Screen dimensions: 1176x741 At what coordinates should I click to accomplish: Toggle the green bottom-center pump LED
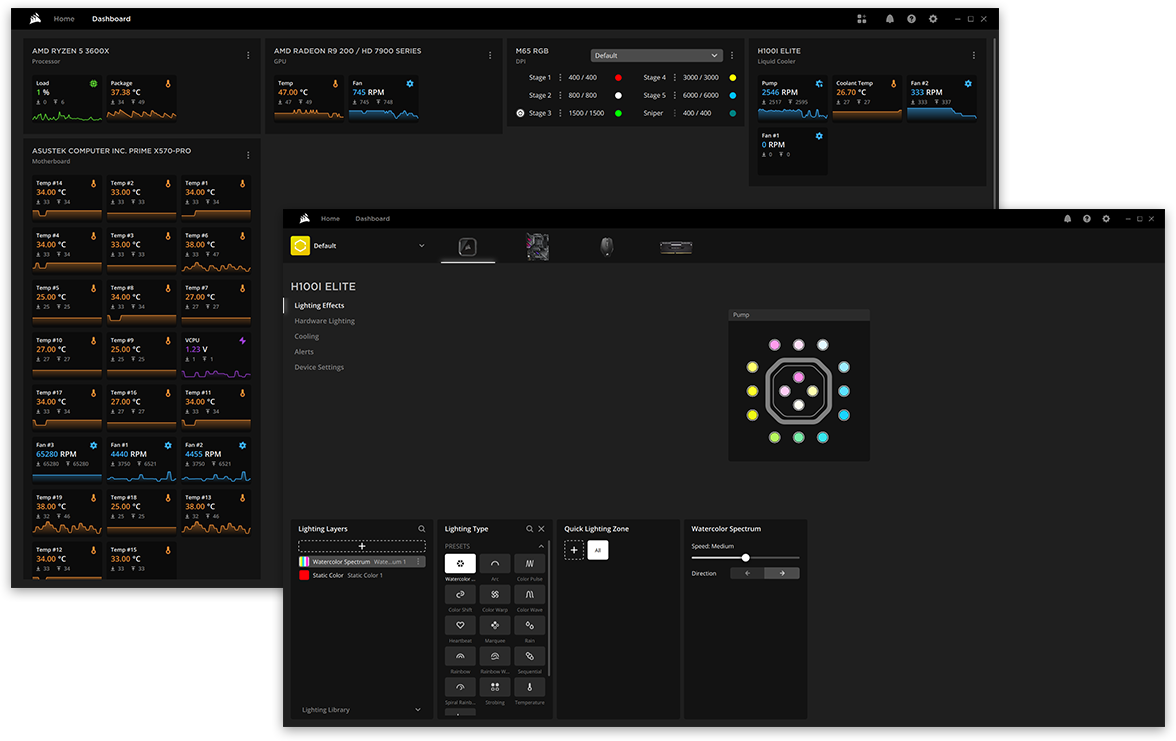pos(799,437)
